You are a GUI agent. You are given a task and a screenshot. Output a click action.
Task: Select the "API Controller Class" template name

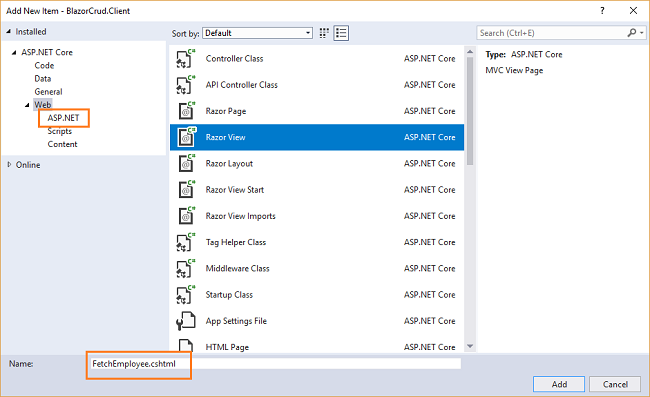242,85
